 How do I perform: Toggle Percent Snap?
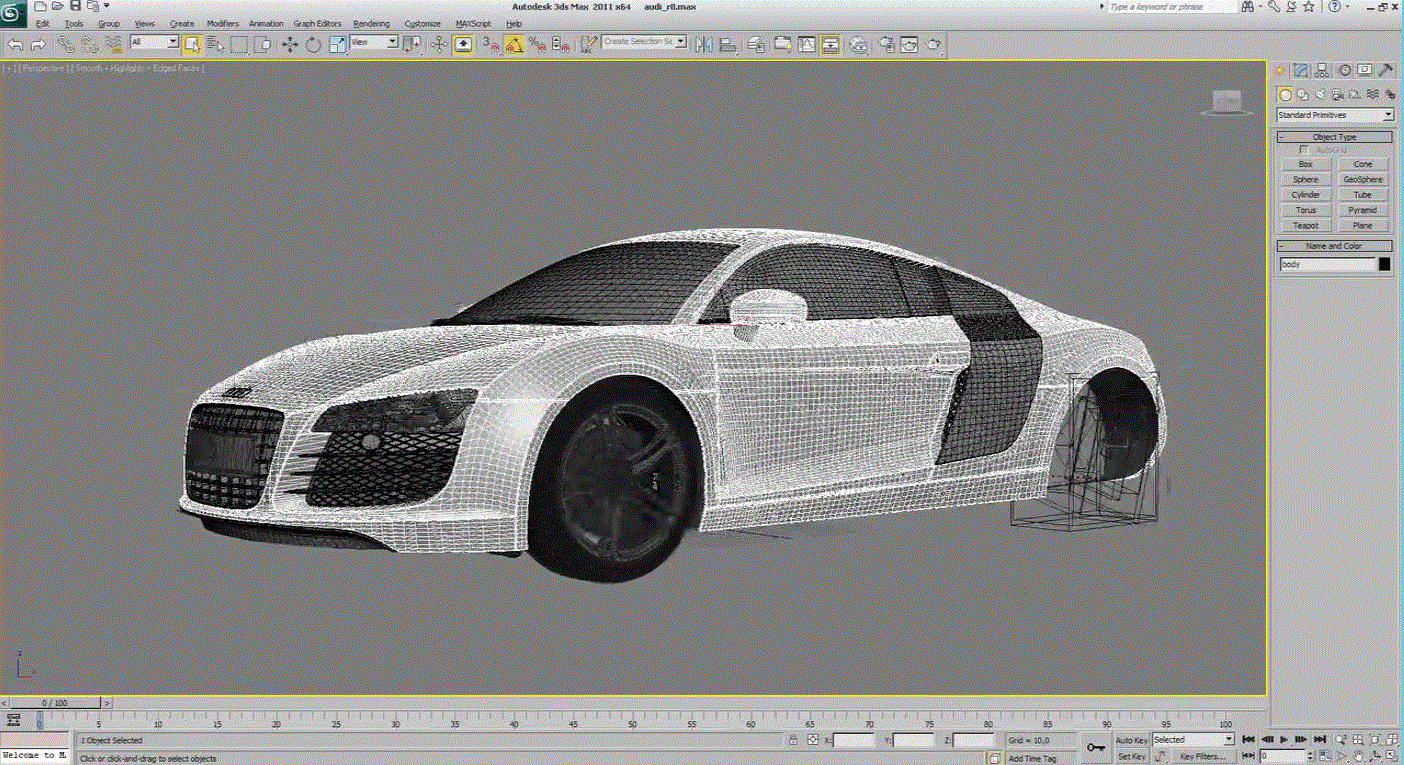[538, 44]
